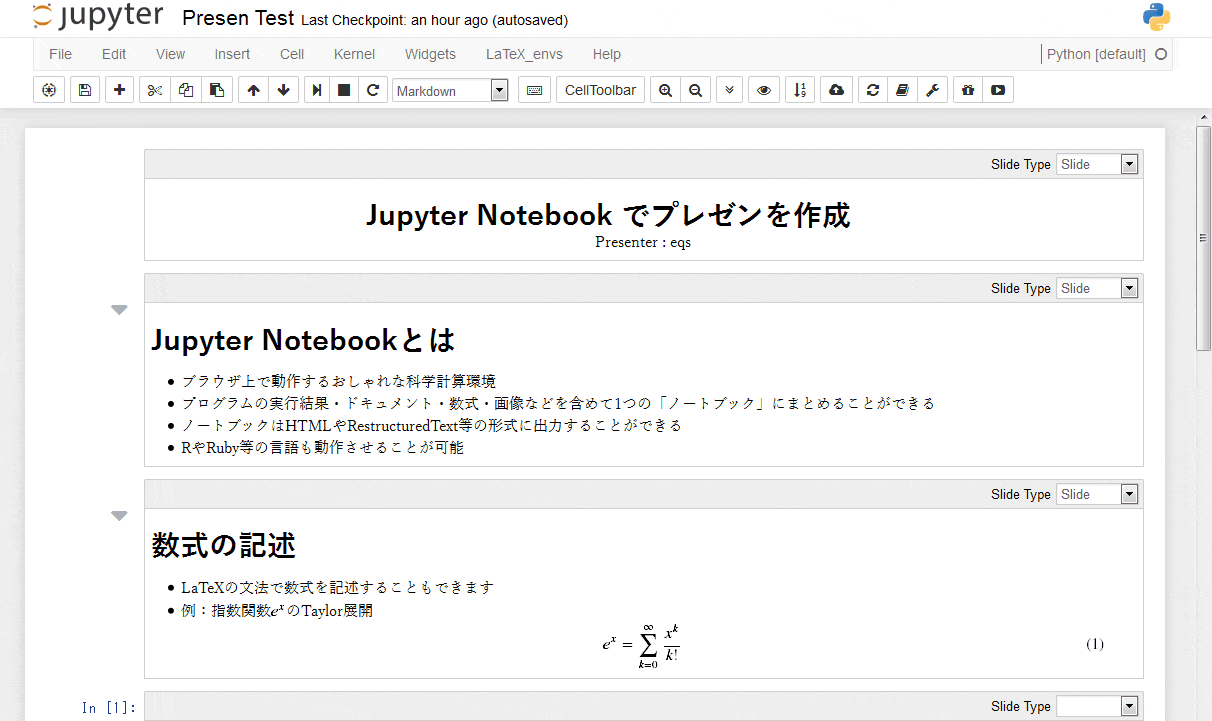Select the title cell heading Jupyter Notebook でプレゼンを作成

point(608,214)
